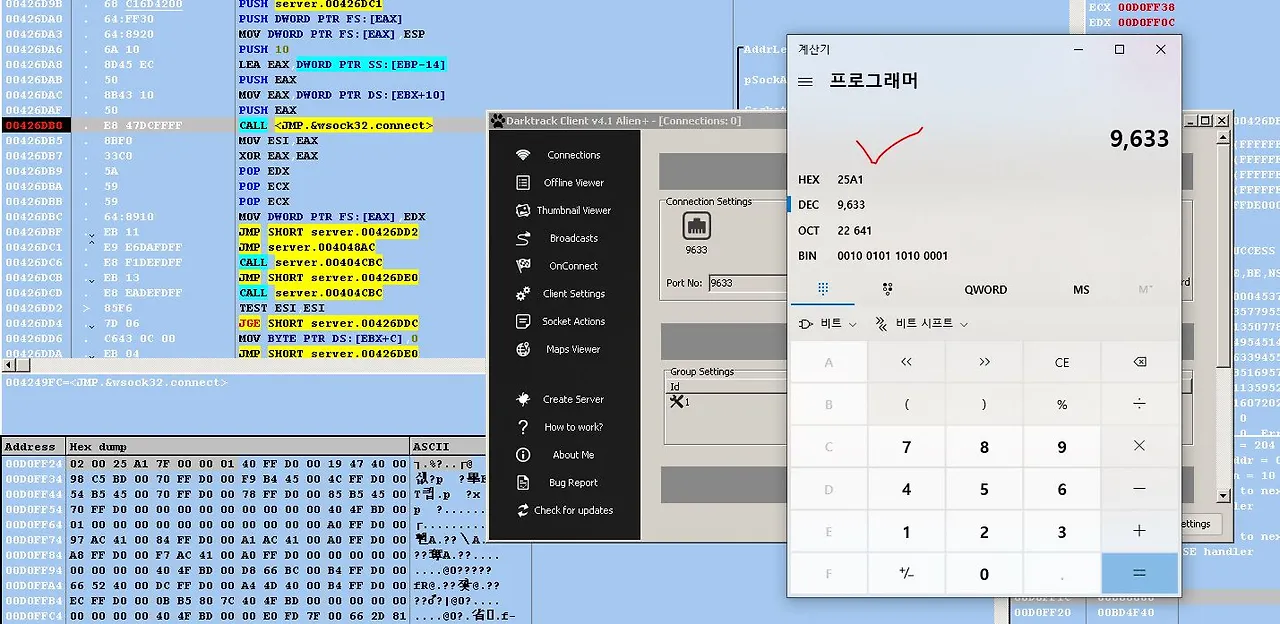Viewport: 1280px width, 624px height.
Task: Open QWORD word size selector
Action: tap(985, 290)
